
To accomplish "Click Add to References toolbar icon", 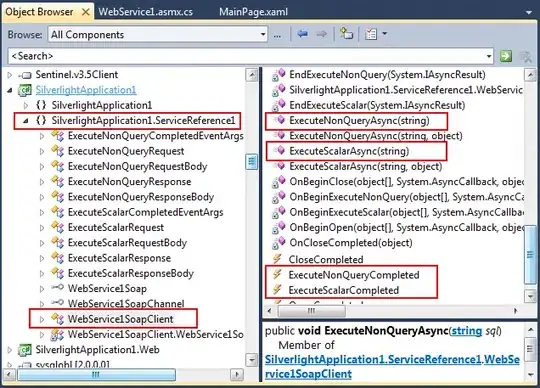I will [x=346, y=34].
